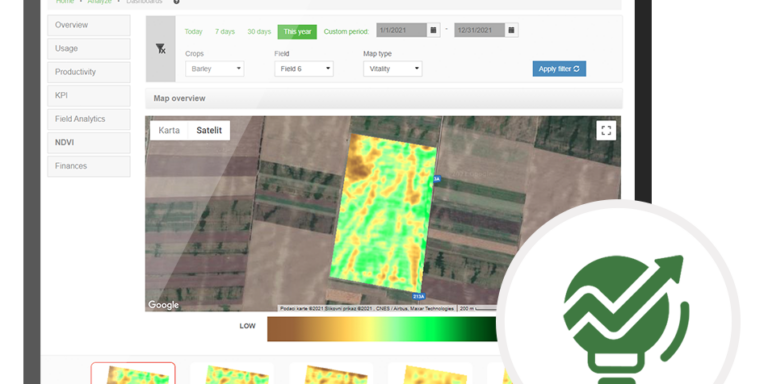The width and height of the screenshot is (768, 384).
Task: Open the end date calendar picker icon
Action: tap(511, 30)
